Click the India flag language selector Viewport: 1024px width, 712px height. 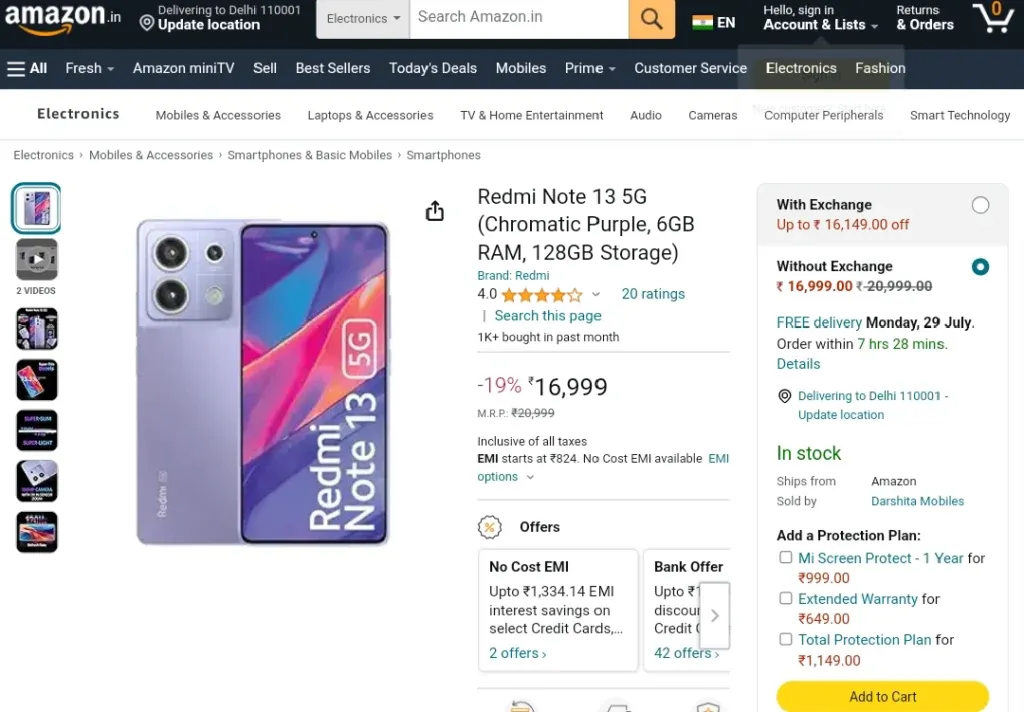click(x=713, y=22)
